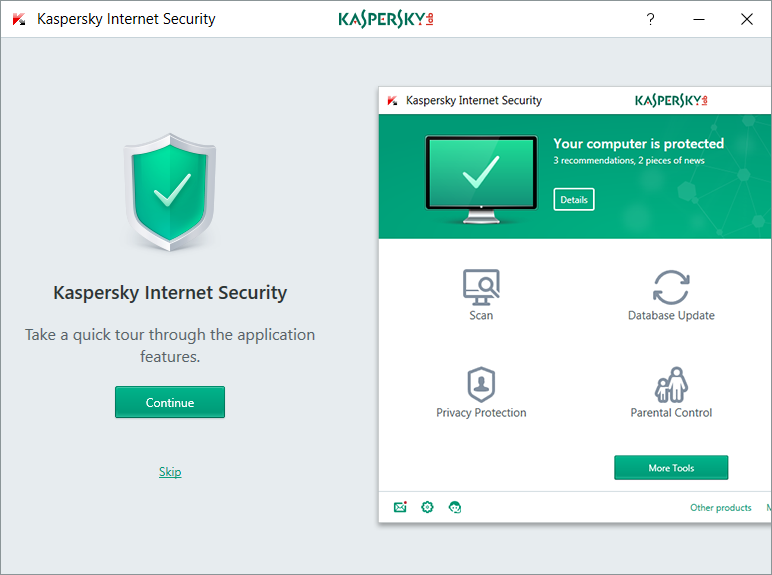Click the 'Kaspersky Internet Security' heading below shield
Viewport: 772px width, 575px height.
170,292
